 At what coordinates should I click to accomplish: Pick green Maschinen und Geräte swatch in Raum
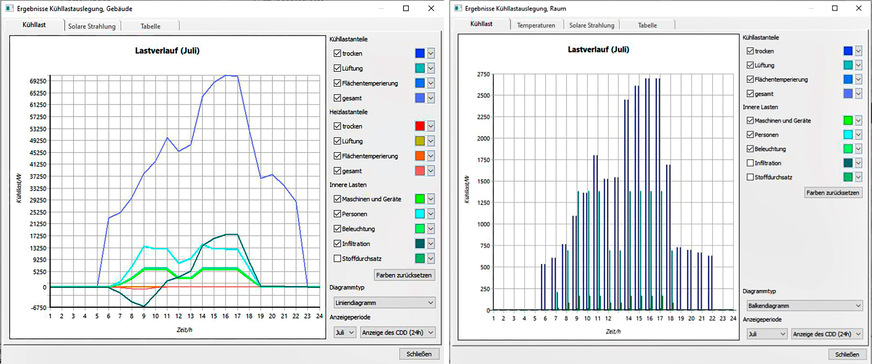point(848,120)
